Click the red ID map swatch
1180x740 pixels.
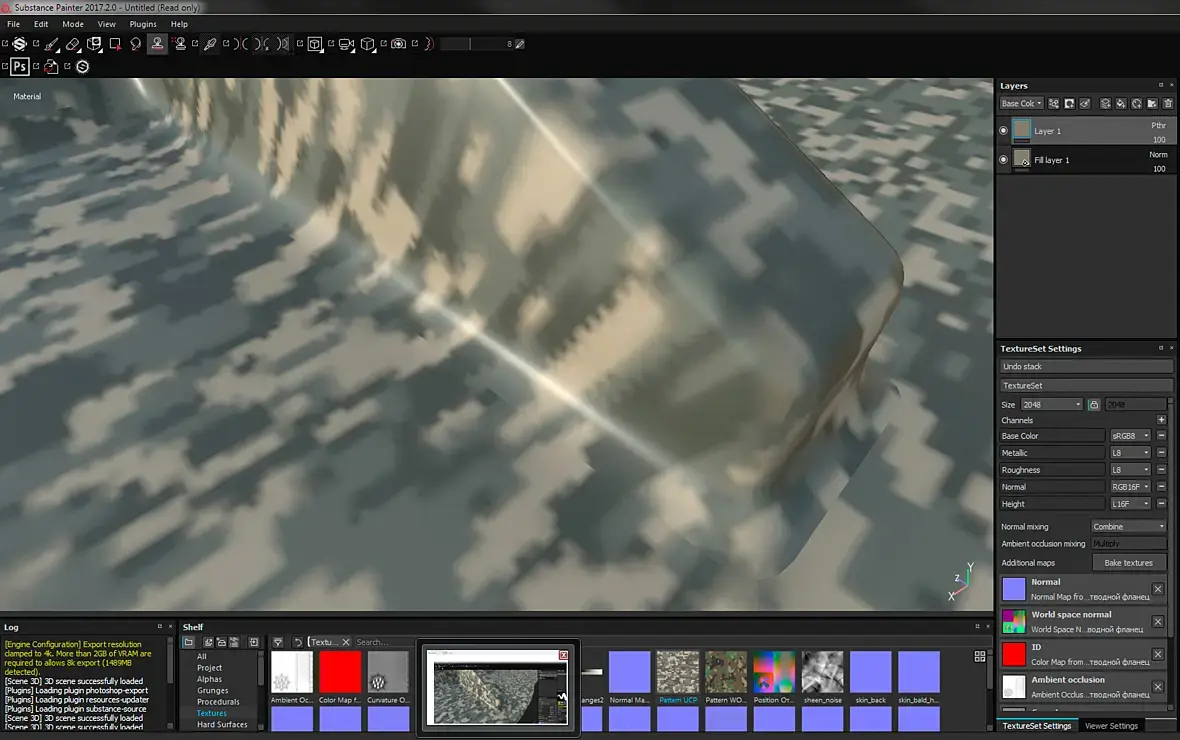click(x=1014, y=654)
